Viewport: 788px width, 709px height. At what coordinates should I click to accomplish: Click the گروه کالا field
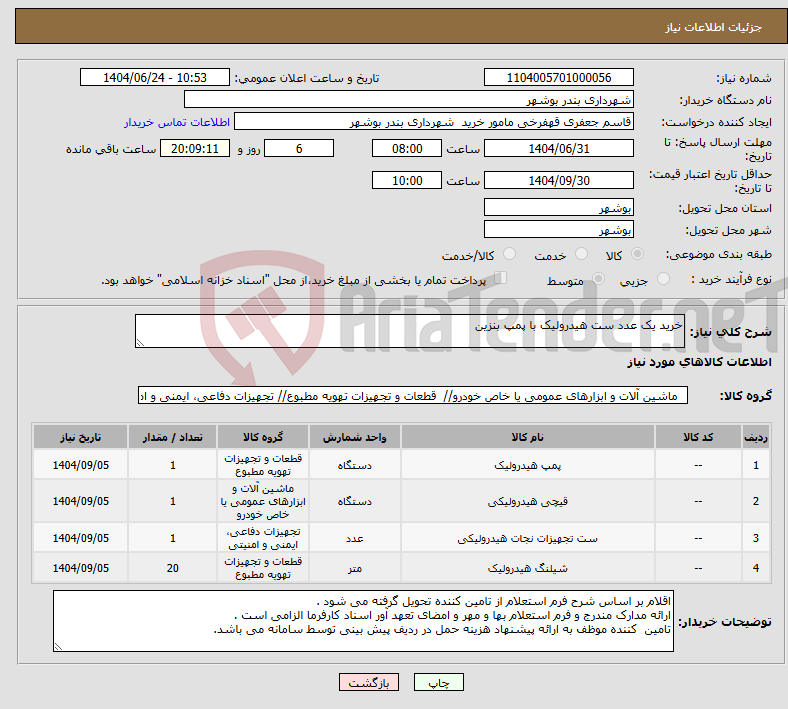(x=413, y=395)
